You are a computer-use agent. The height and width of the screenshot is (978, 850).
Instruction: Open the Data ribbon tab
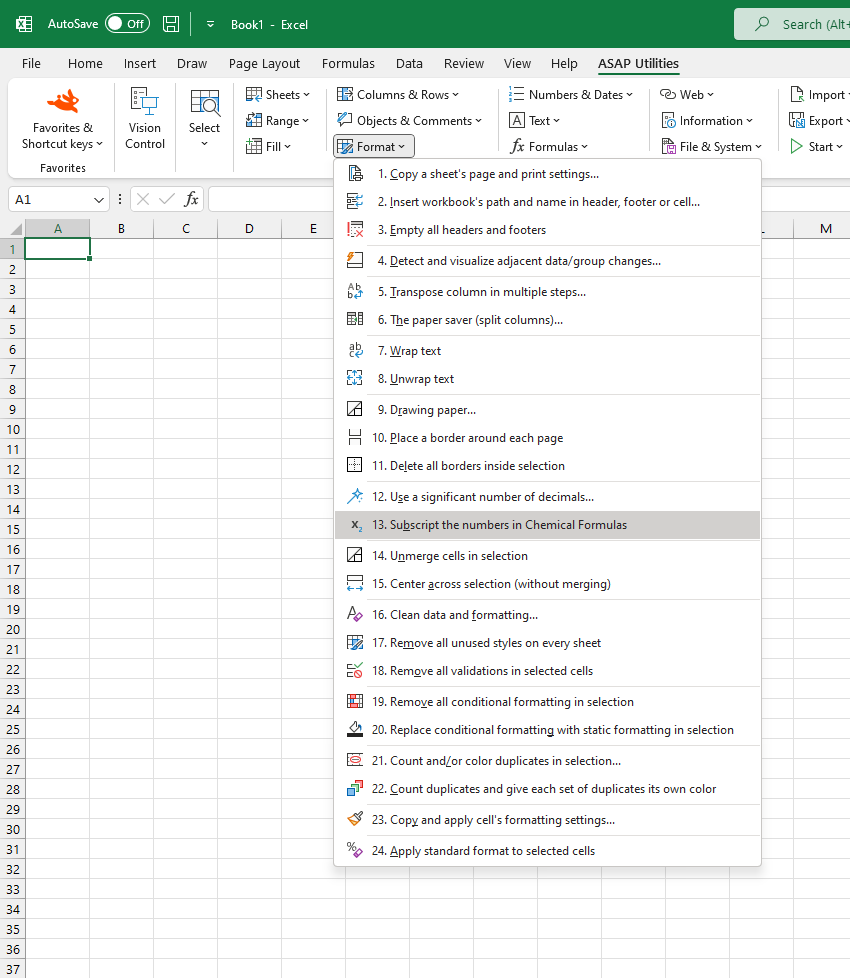409,64
